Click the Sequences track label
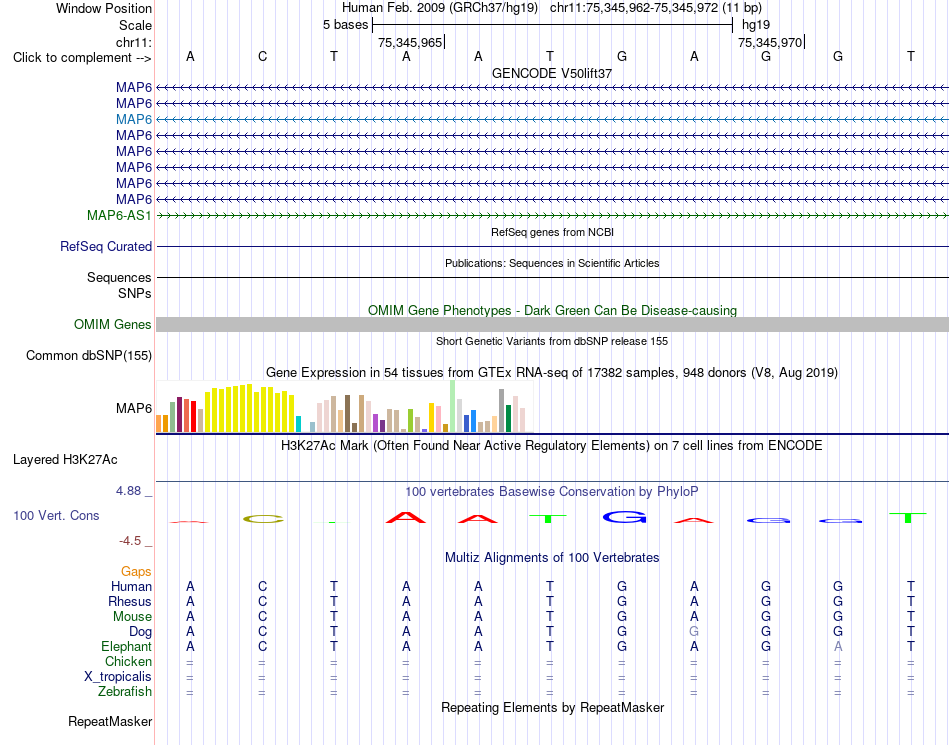Image resolution: width=950 pixels, height=745 pixels. click(119, 277)
